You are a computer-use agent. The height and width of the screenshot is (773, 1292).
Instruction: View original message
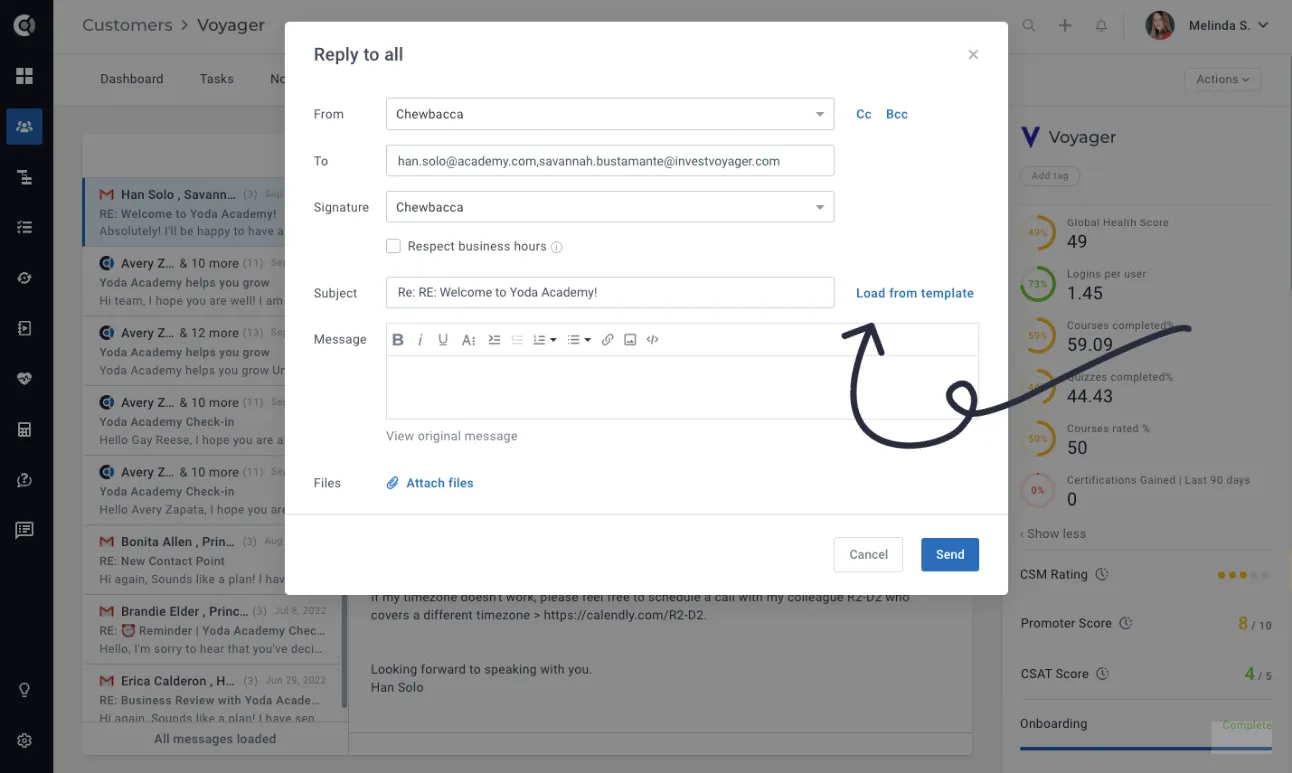coord(452,436)
